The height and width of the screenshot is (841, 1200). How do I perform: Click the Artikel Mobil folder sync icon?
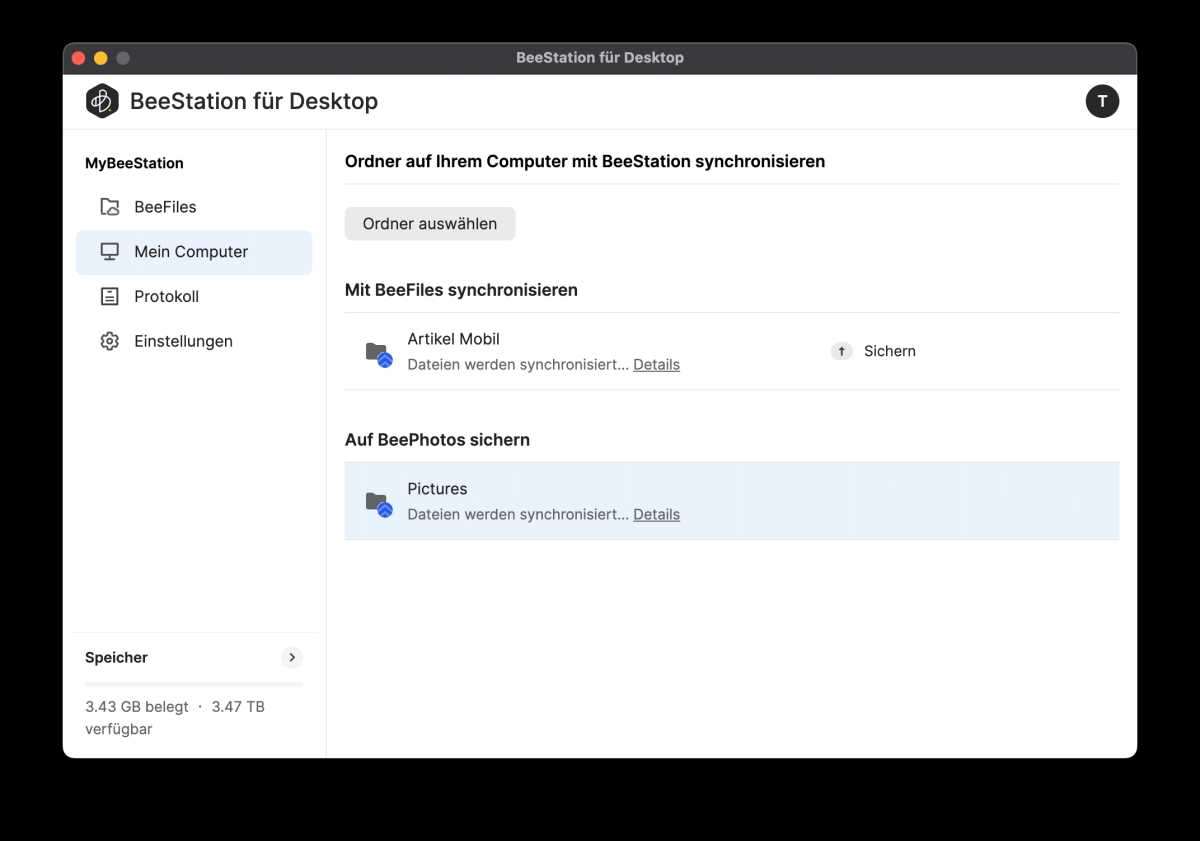pyautogui.click(x=378, y=354)
